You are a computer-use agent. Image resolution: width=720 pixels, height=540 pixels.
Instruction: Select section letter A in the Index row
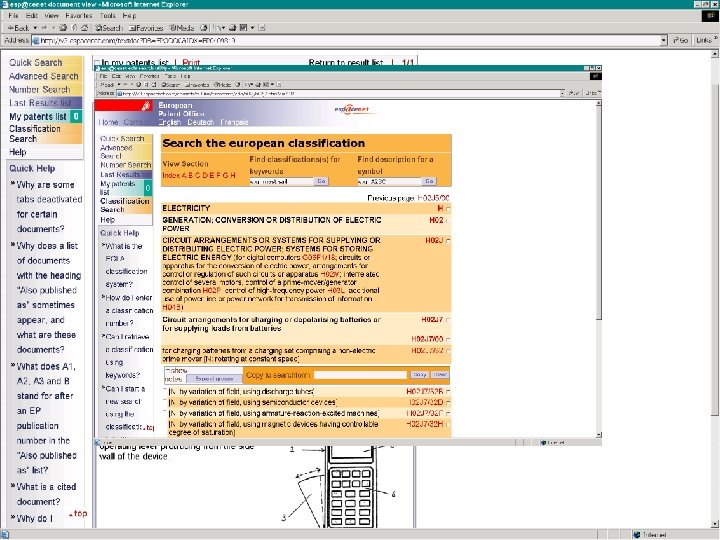(184, 175)
